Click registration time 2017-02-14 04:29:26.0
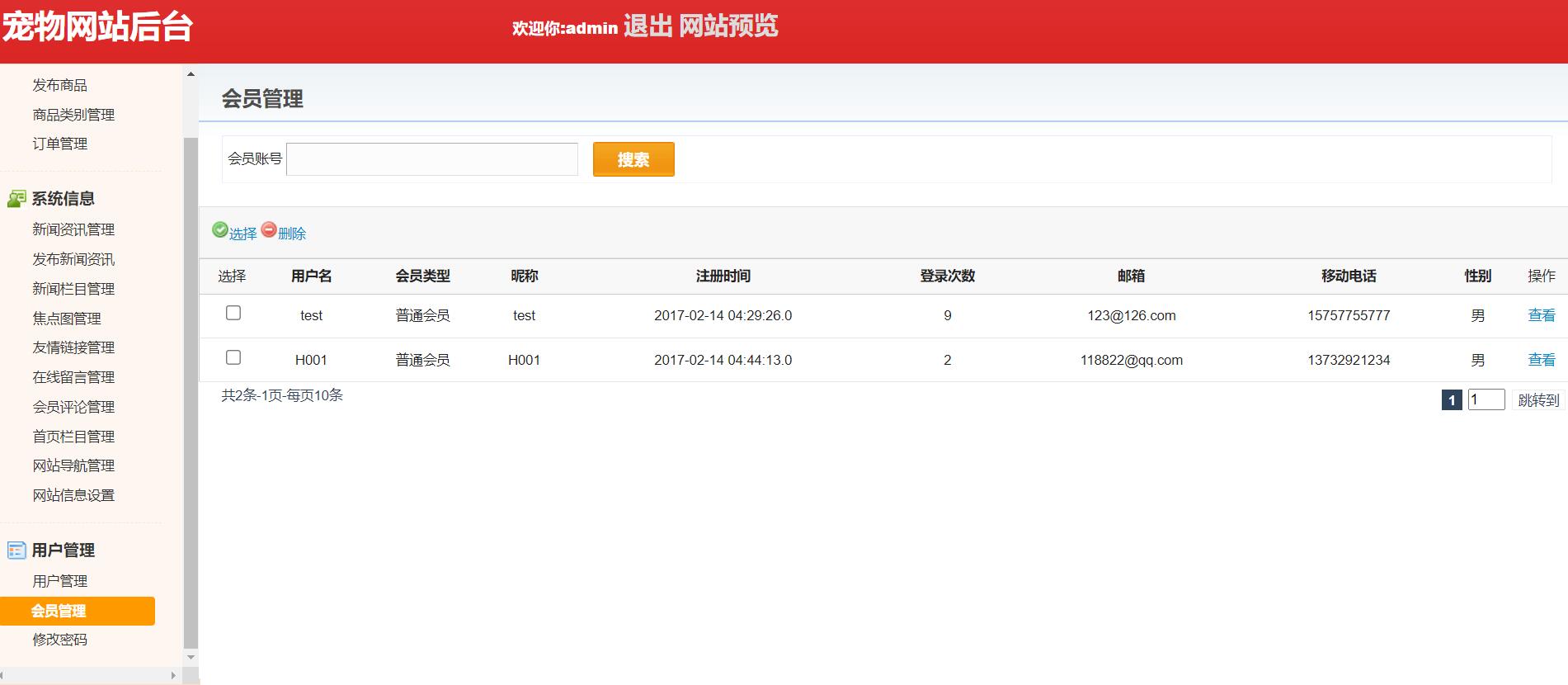The image size is (1568, 685). [723, 315]
